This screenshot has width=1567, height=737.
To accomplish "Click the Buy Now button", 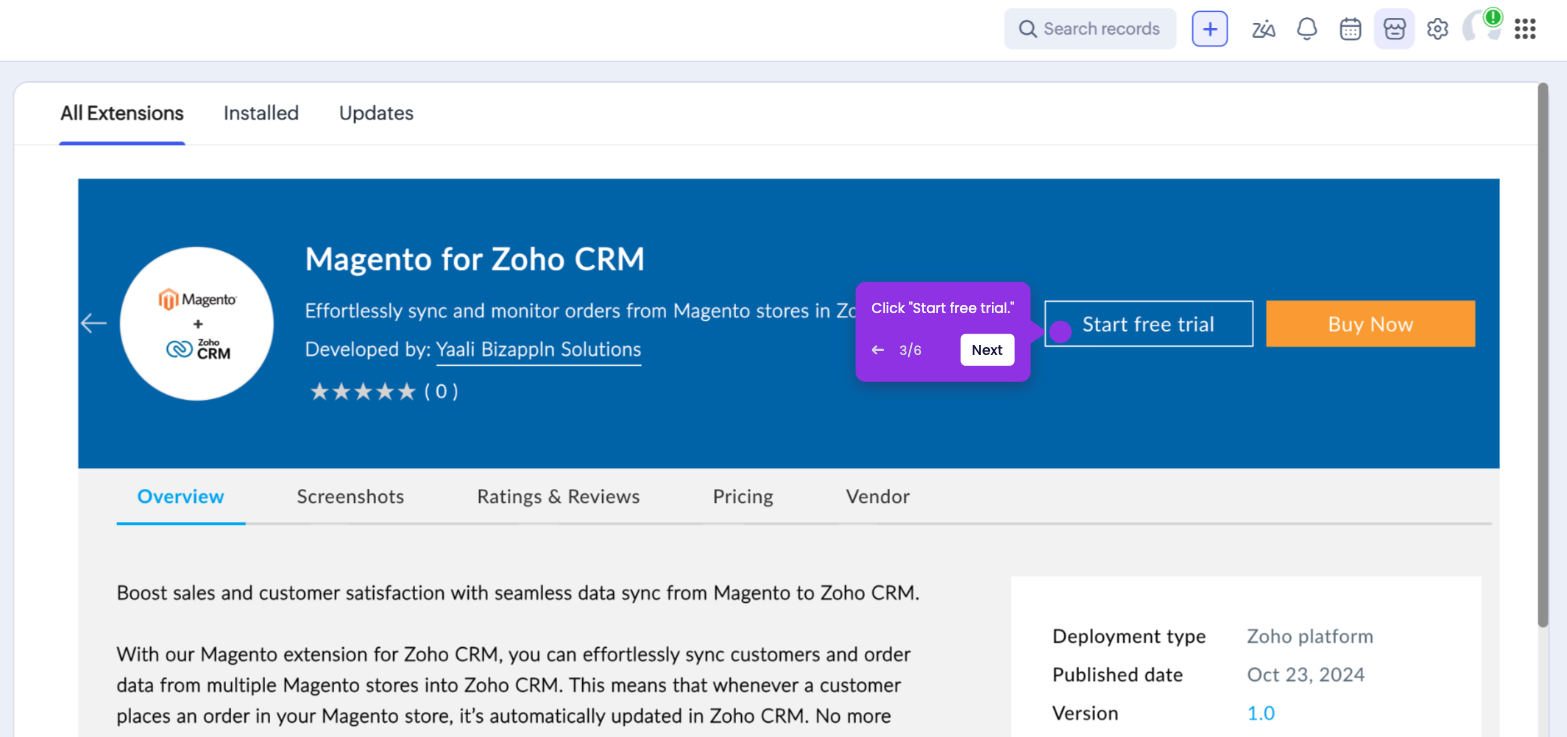I will [1370, 324].
